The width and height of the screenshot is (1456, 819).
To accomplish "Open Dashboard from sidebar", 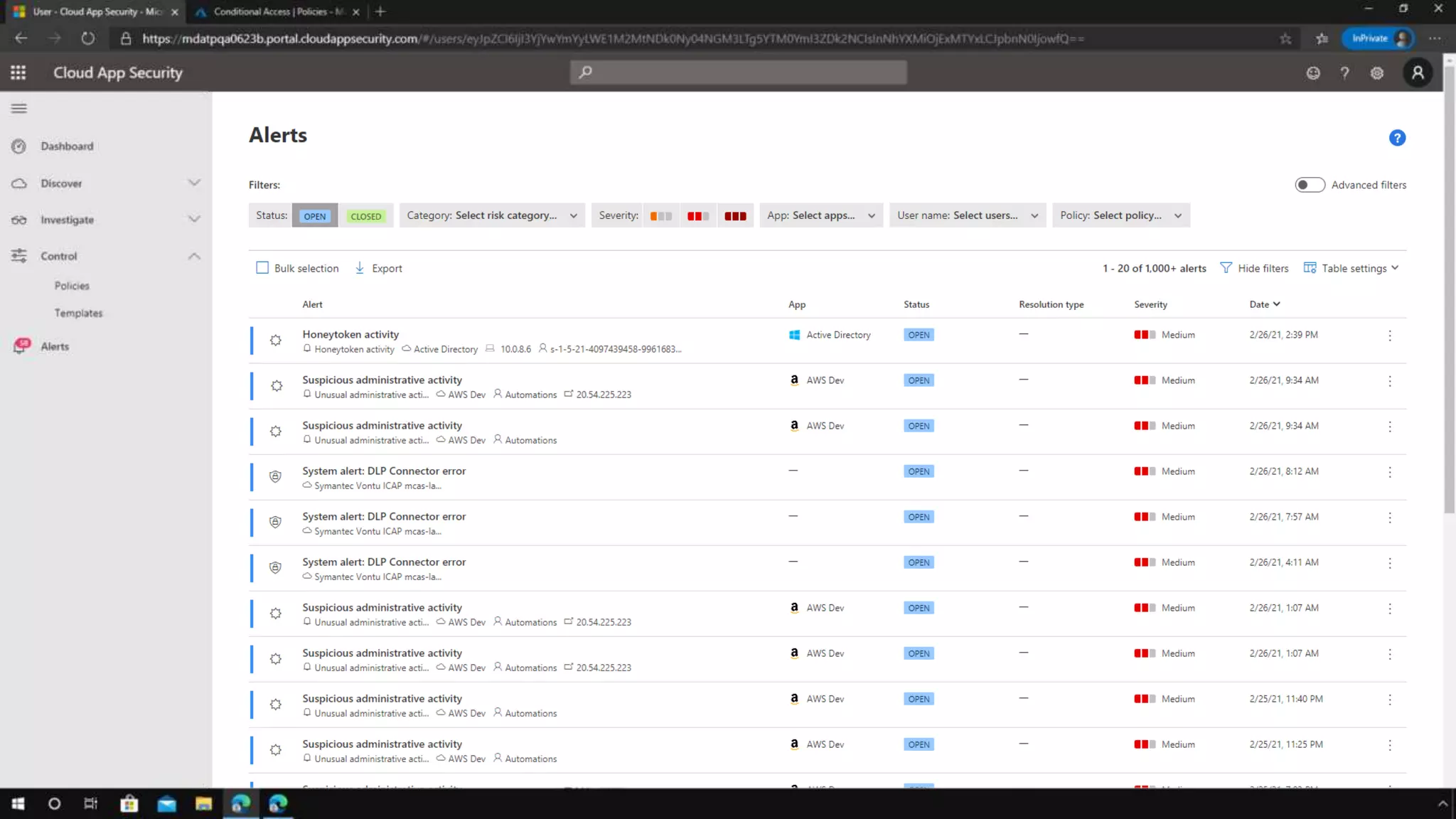I will coord(67,146).
